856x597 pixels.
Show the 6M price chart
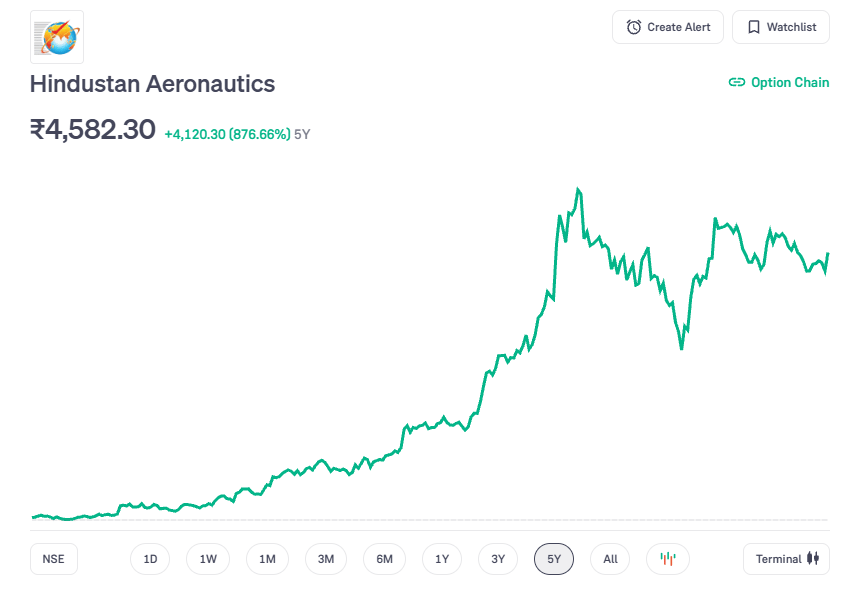(x=384, y=559)
